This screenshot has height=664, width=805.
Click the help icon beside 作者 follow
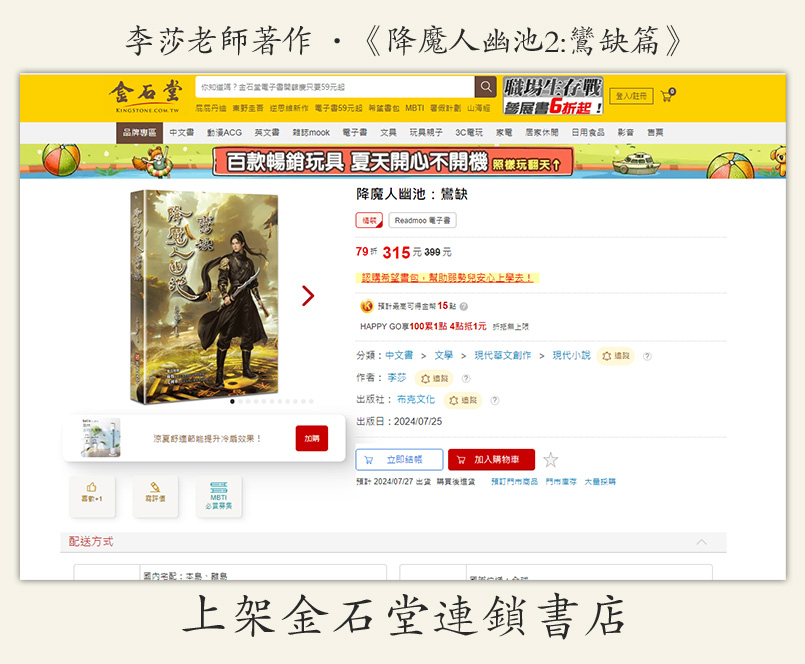click(x=466, y=378)
